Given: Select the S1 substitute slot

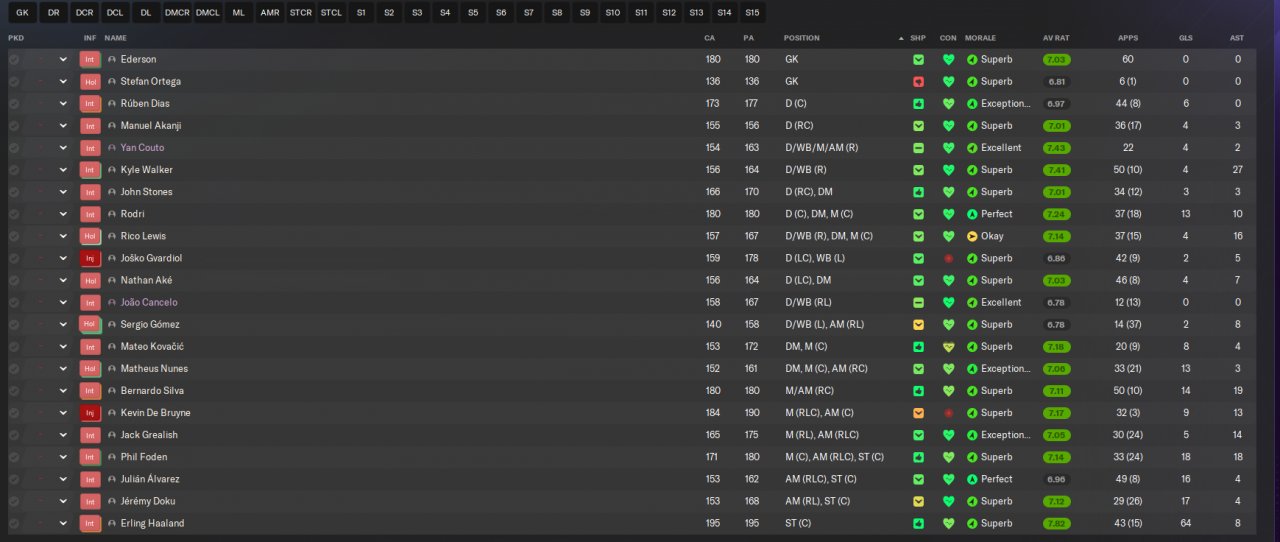Looking at the screenshot, I should pyautogui.click(x=361, y=13).
